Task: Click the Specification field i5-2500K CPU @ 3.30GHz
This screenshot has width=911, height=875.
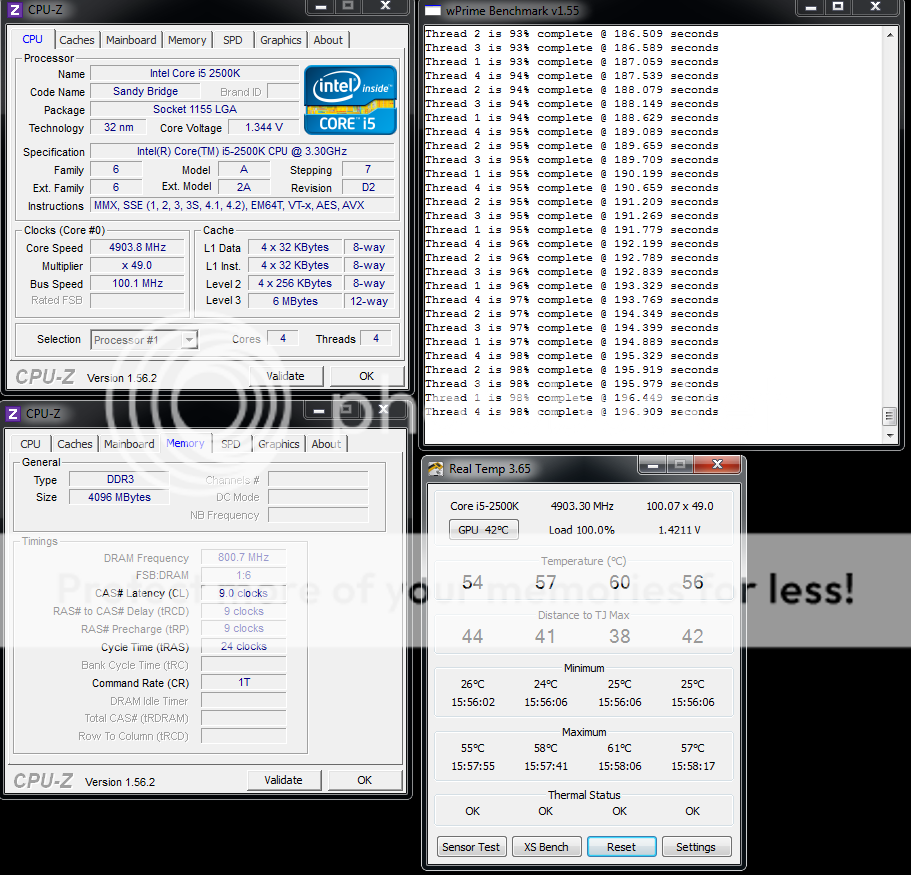Action: point(242,151)
